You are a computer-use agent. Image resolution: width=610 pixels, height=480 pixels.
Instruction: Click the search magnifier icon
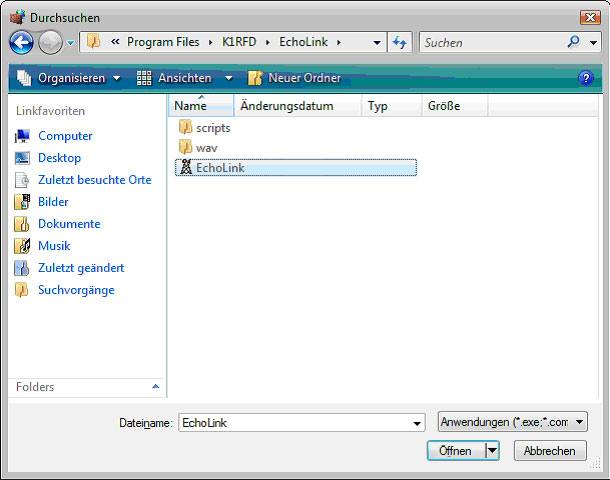(573, 42)
